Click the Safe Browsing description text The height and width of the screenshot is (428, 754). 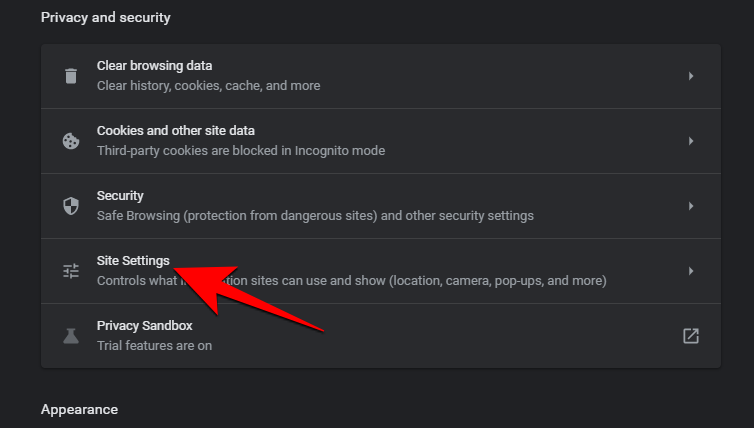point(315,216)
